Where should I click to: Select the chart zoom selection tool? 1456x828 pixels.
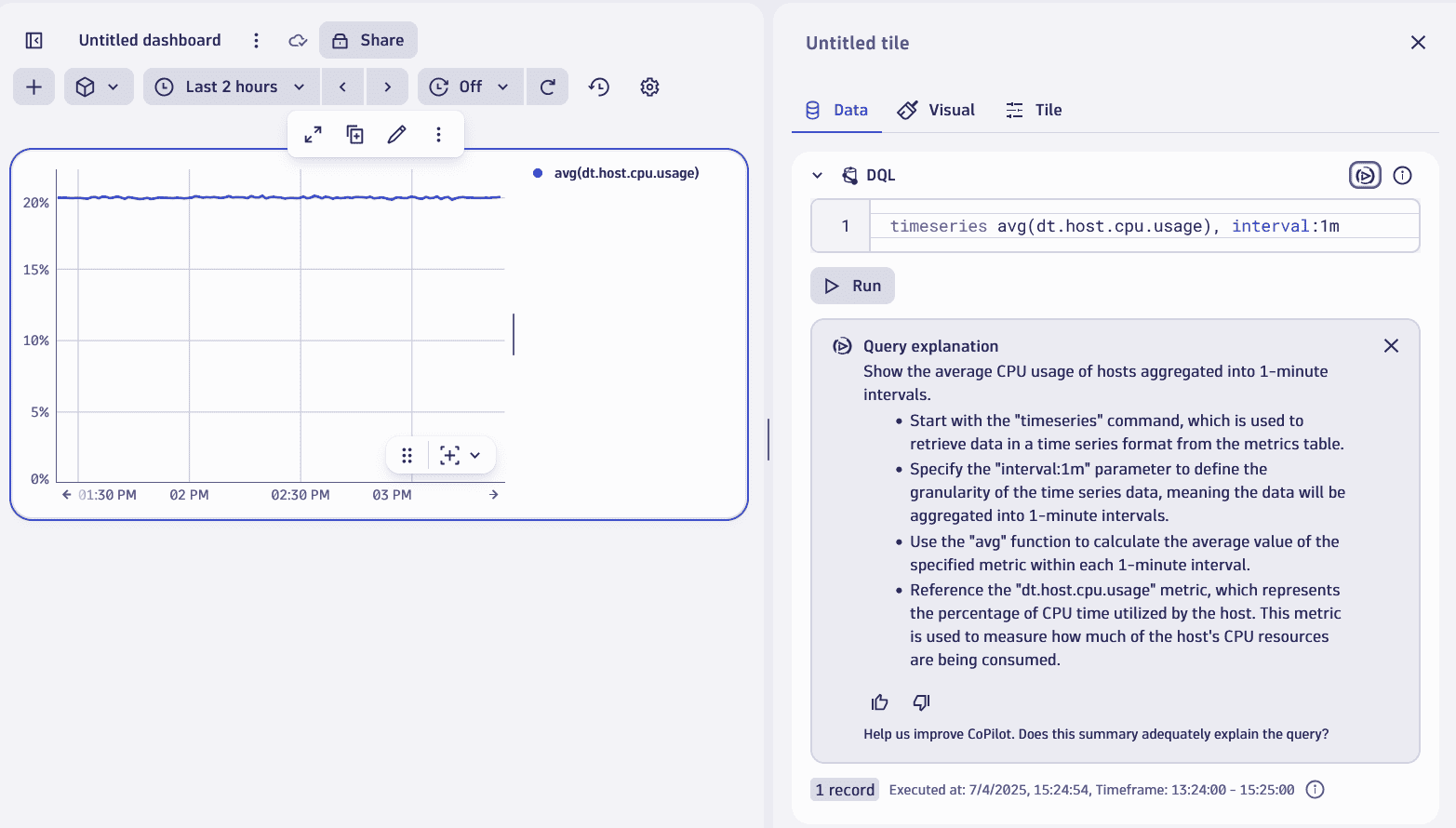click(x=450, y=456)
